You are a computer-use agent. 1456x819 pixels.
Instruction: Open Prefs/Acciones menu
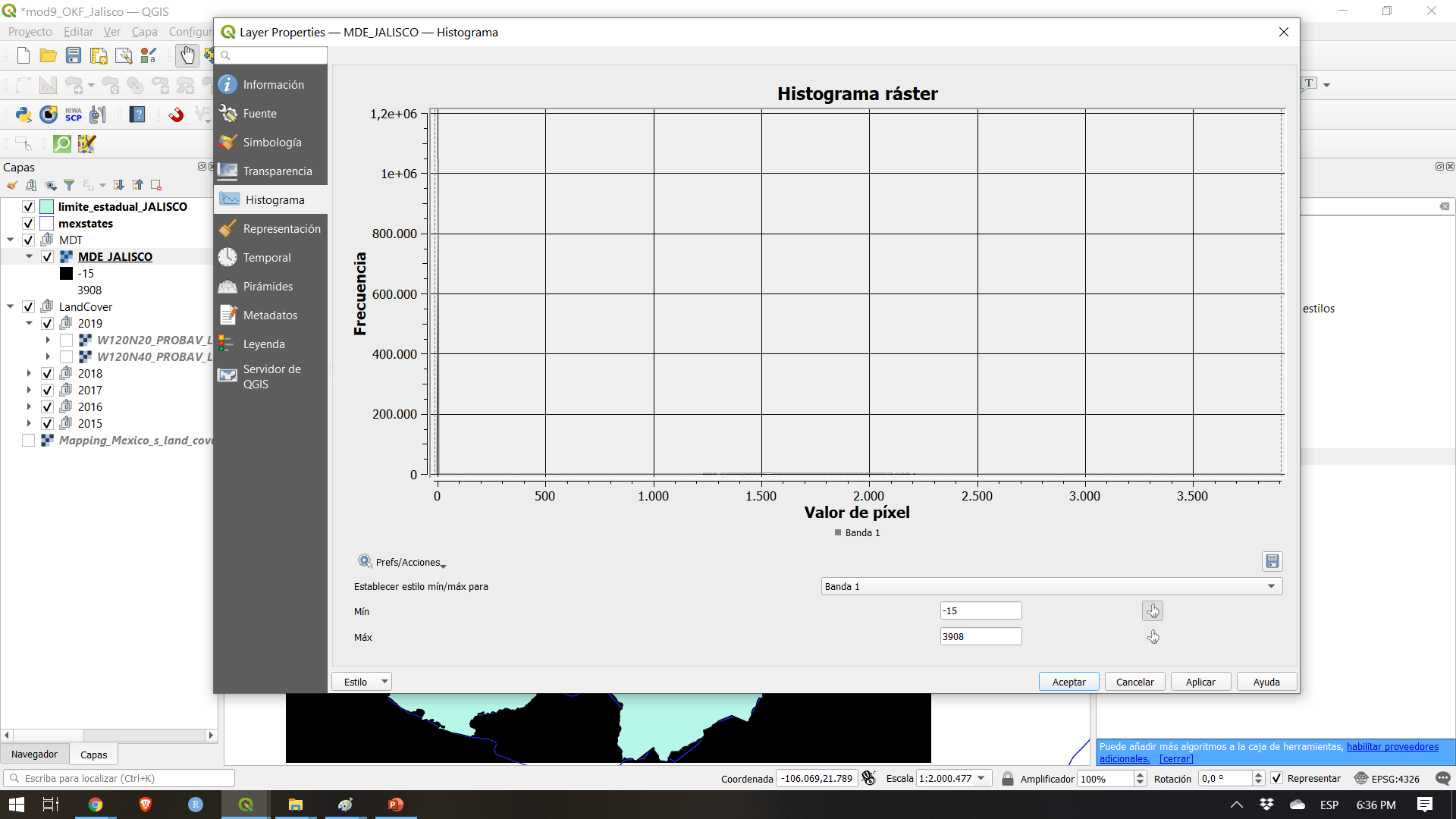coord(402,562)
